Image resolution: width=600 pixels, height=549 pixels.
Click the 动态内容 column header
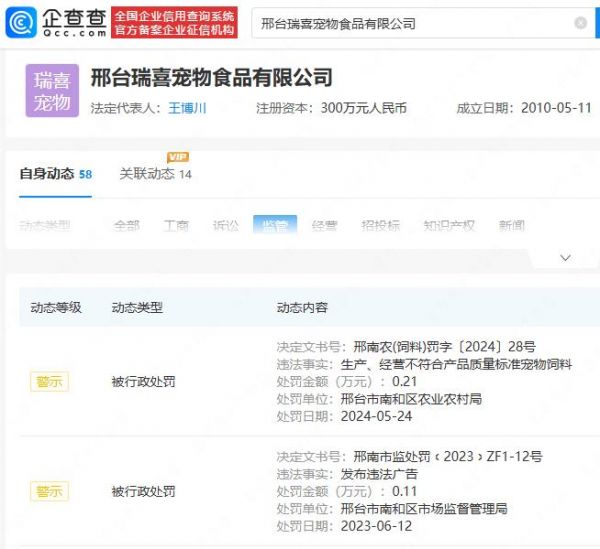(302, 307)
